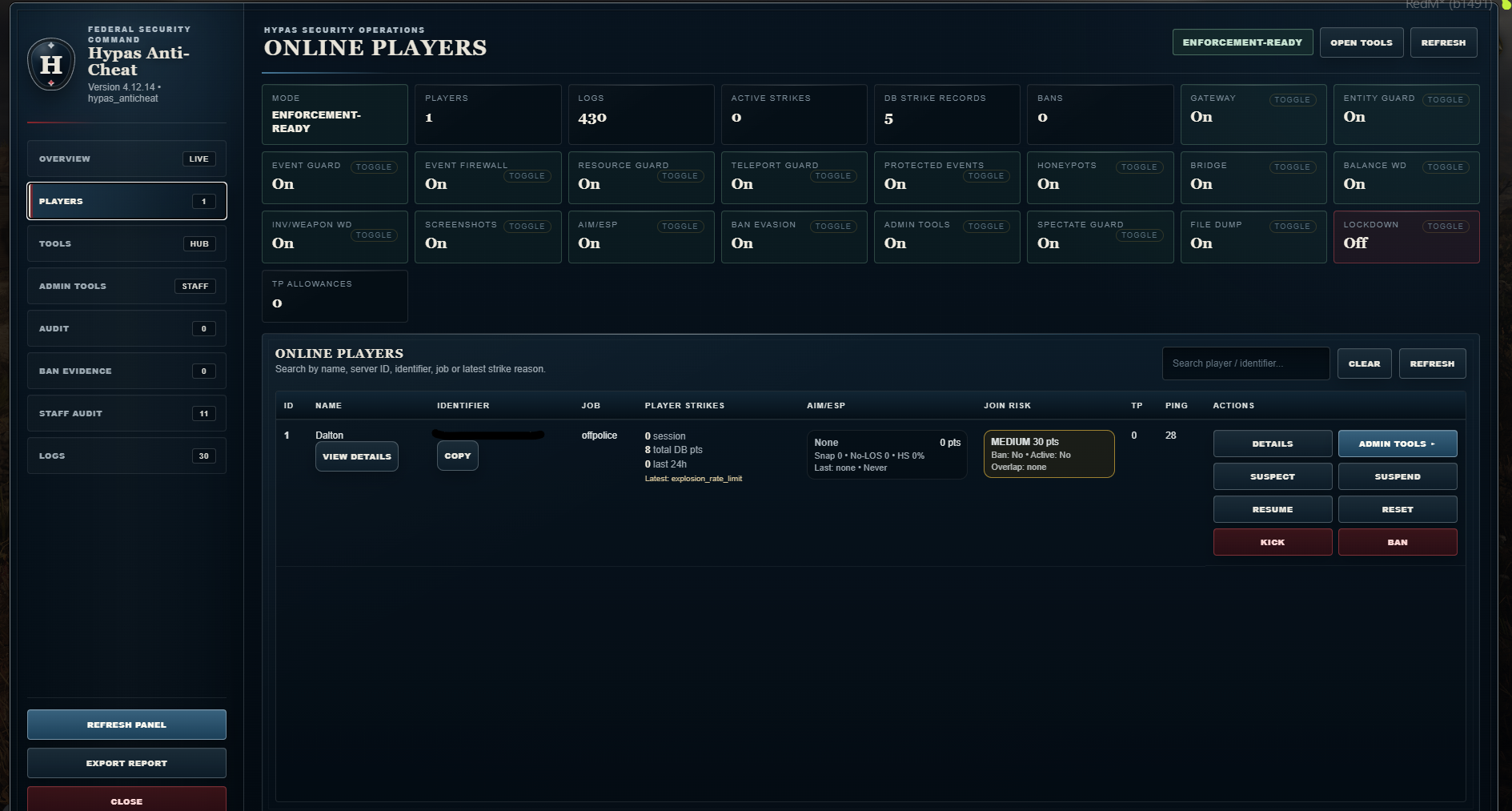
Task: Toggle the Inv/Weapon WD module
Action: coord(374,235)
